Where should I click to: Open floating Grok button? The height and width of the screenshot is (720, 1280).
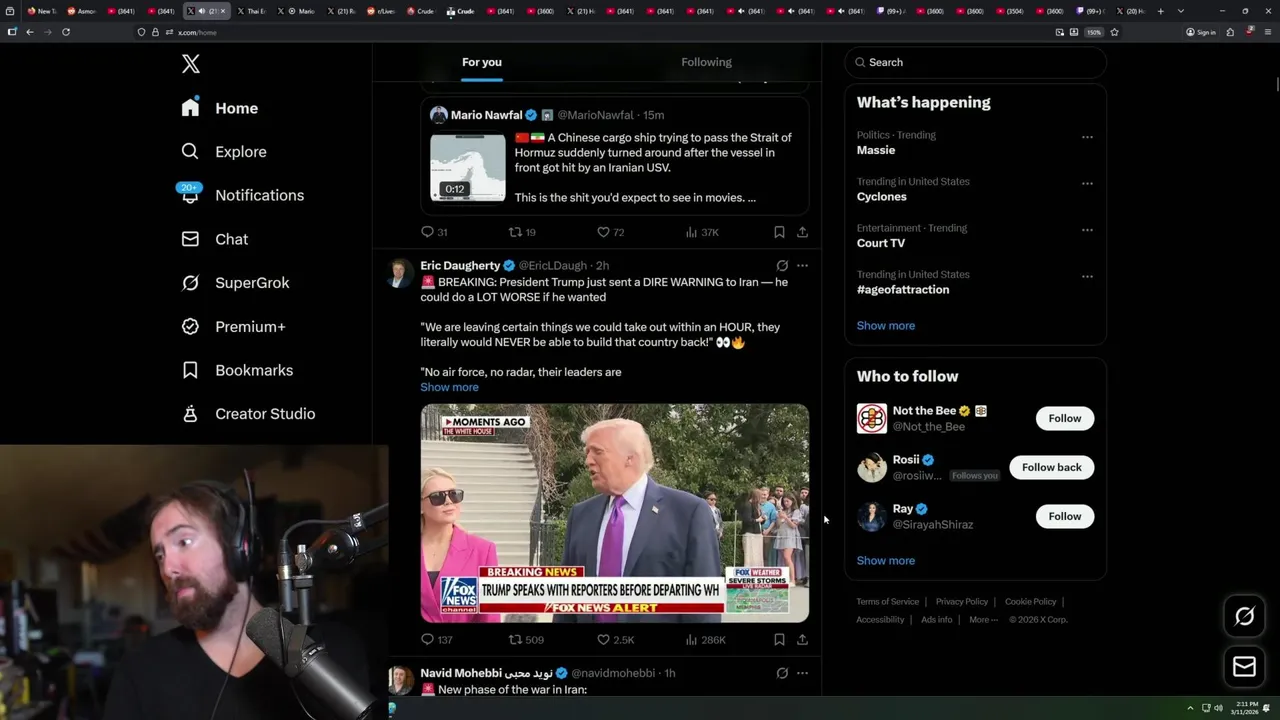click(x=1244, y=617)
